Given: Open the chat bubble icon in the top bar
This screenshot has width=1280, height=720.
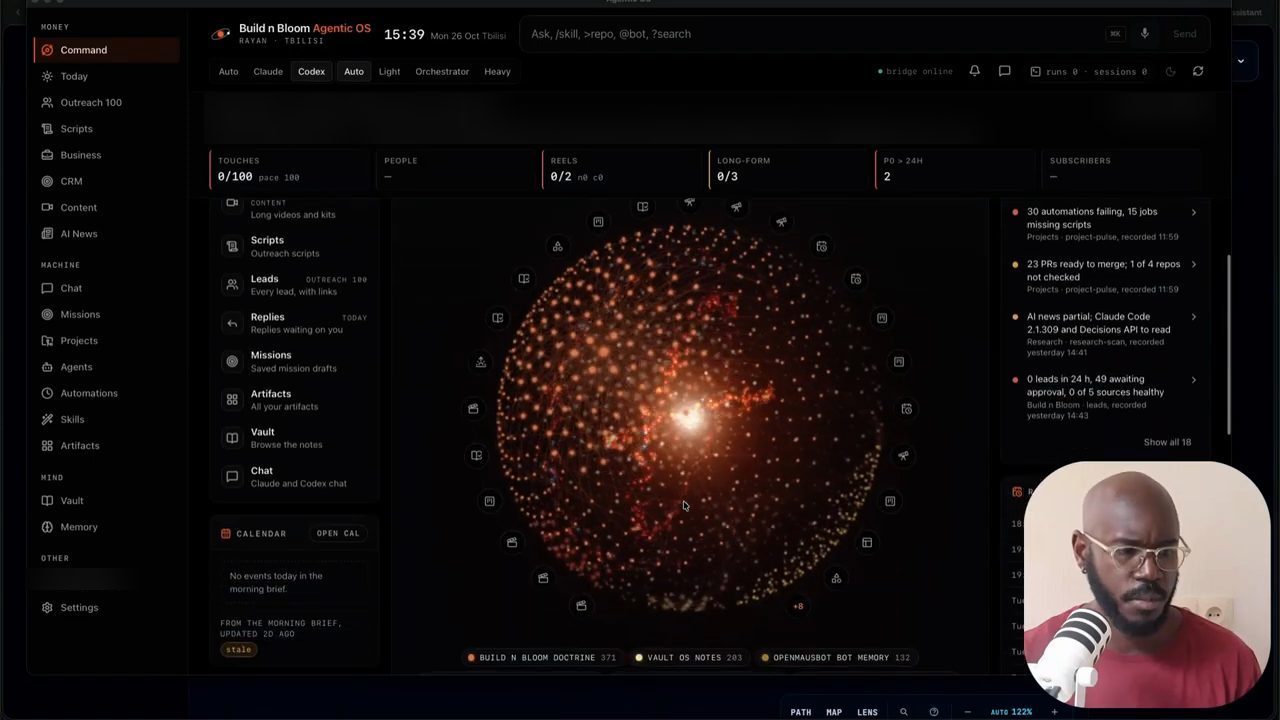Looking at the screenshot, I should [1005, 71].
